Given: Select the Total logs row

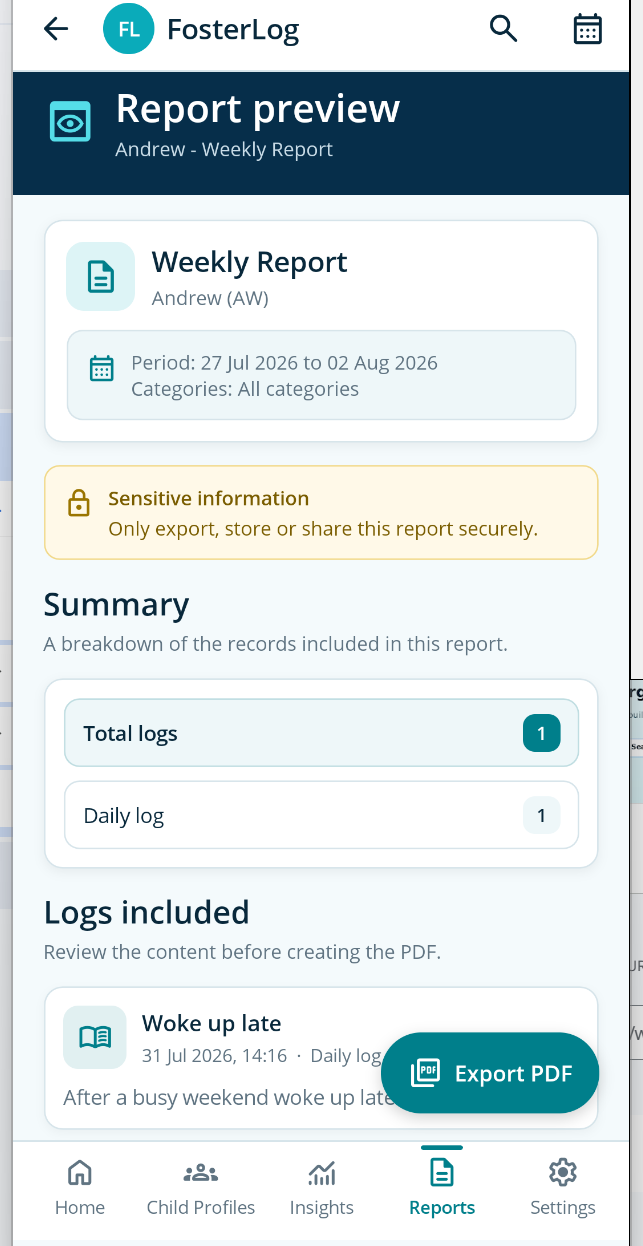Looking at the screenshot, I should tap(321, 734).
